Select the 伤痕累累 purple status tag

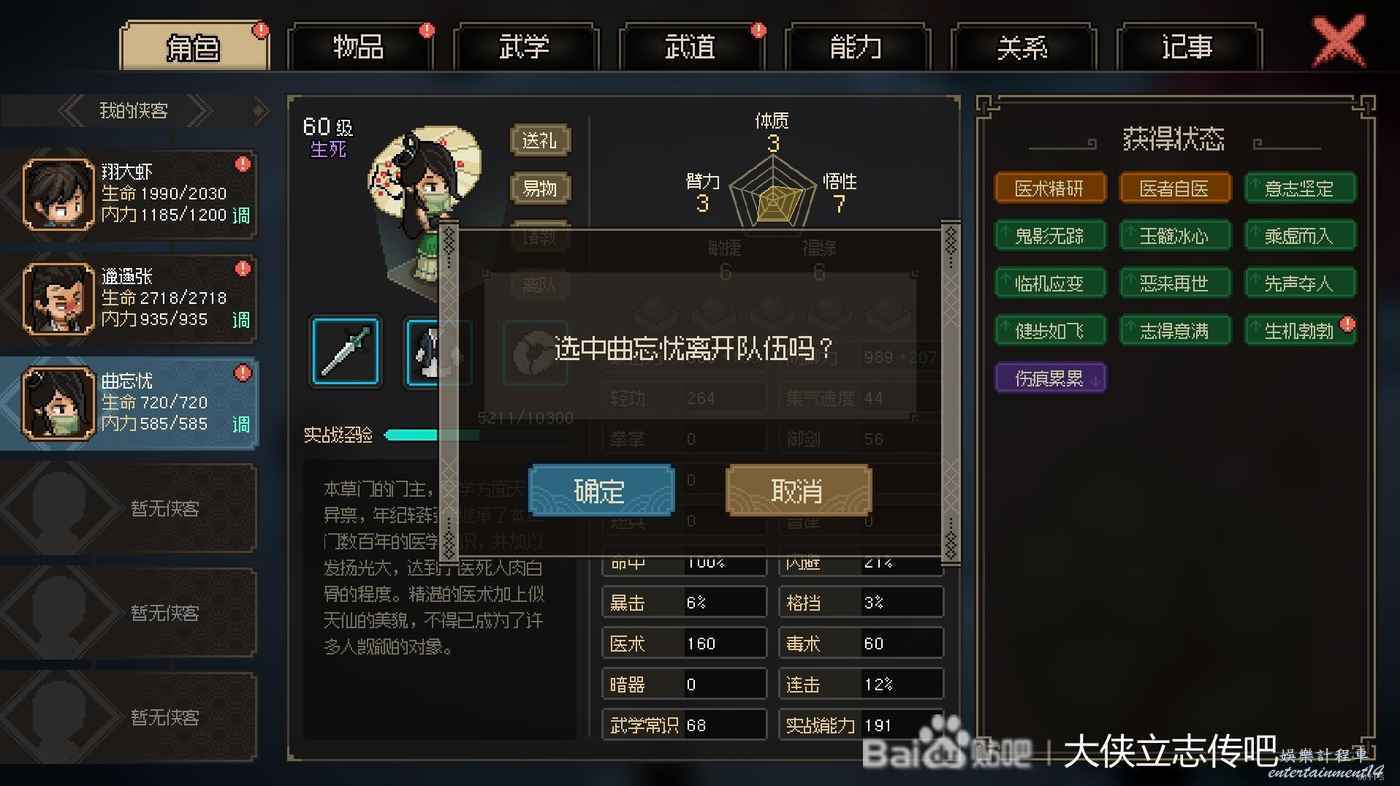tap(1050, 378)
